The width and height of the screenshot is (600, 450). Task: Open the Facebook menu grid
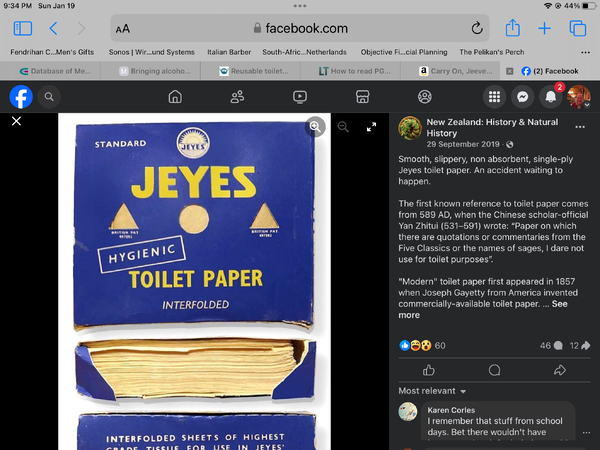[494, 96]
